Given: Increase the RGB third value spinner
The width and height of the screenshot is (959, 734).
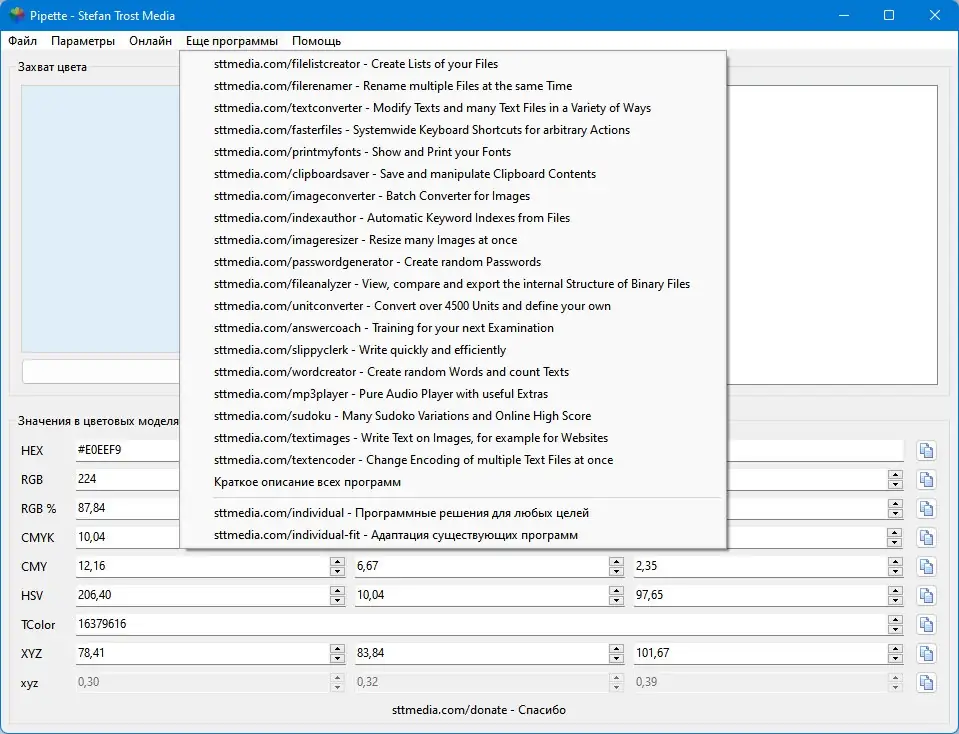Looking at the screenshot, I should coord(895,475).
